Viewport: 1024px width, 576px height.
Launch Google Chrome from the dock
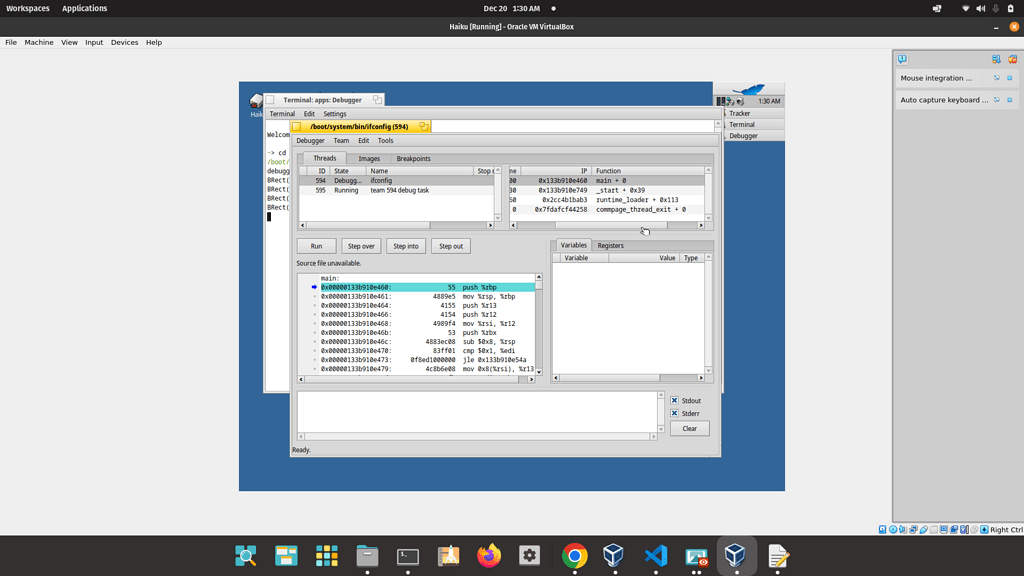point(575,556)
